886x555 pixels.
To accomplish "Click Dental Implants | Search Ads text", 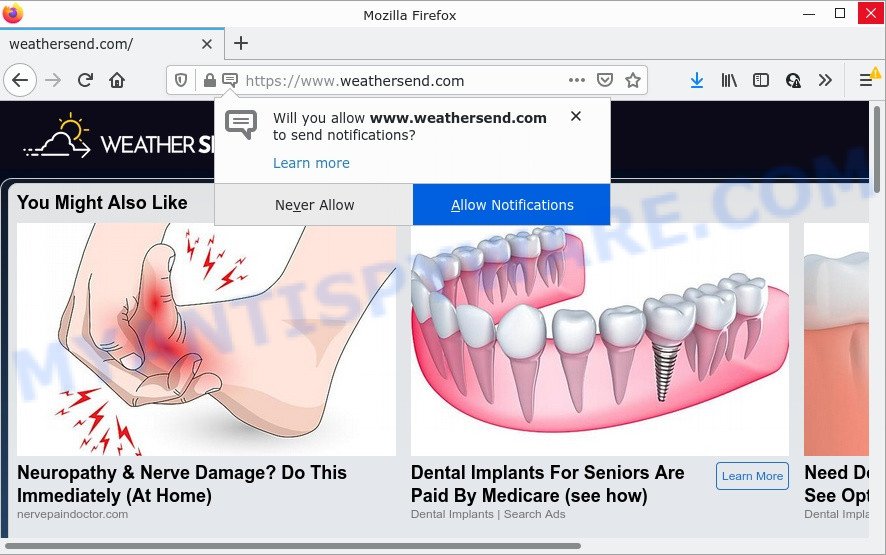I will (488, 514).
